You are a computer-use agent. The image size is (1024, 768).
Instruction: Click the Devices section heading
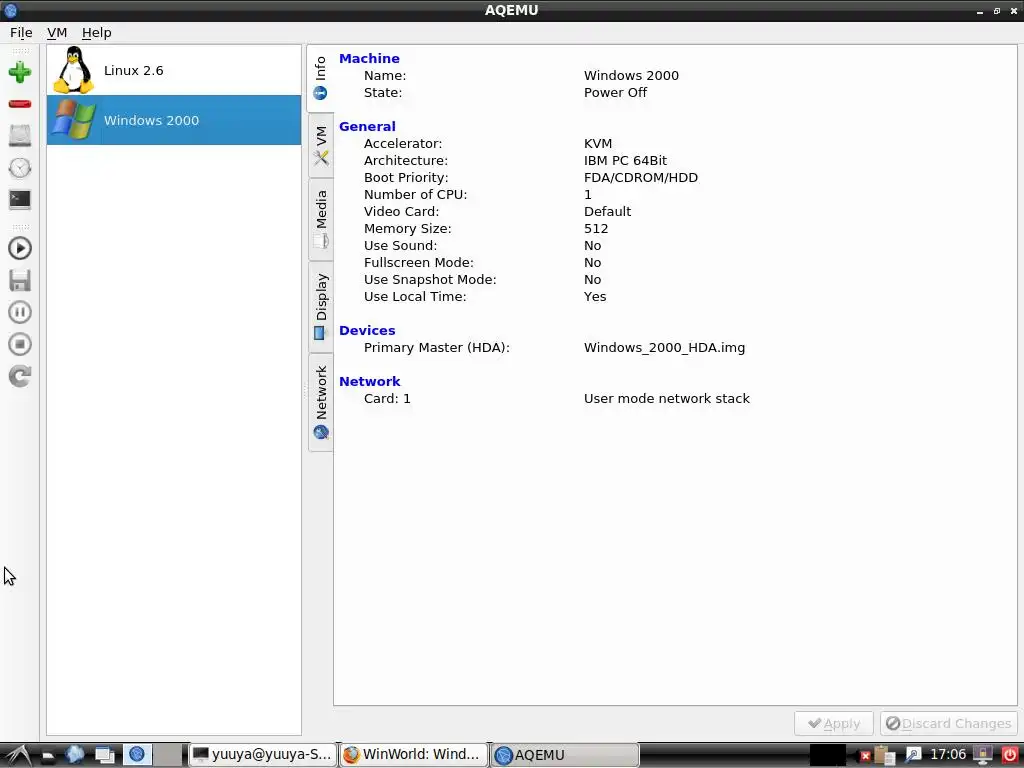[367, 330]
